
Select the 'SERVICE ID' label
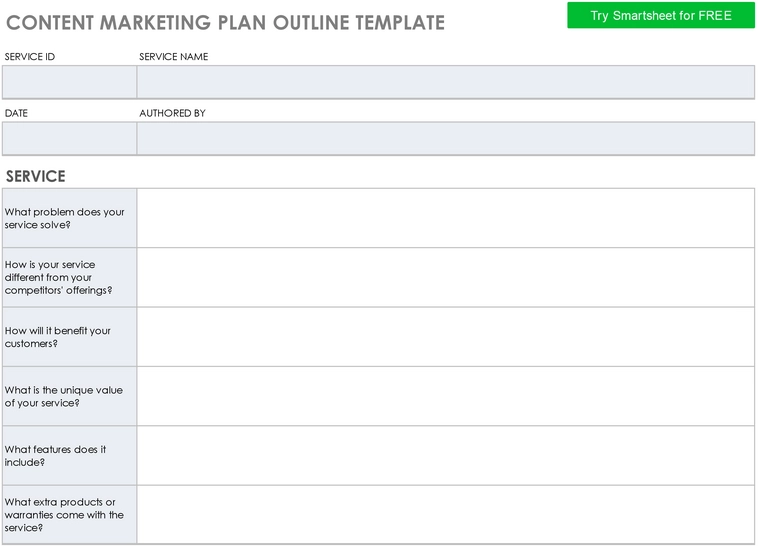pyautogui.click(x=29, y=57)
